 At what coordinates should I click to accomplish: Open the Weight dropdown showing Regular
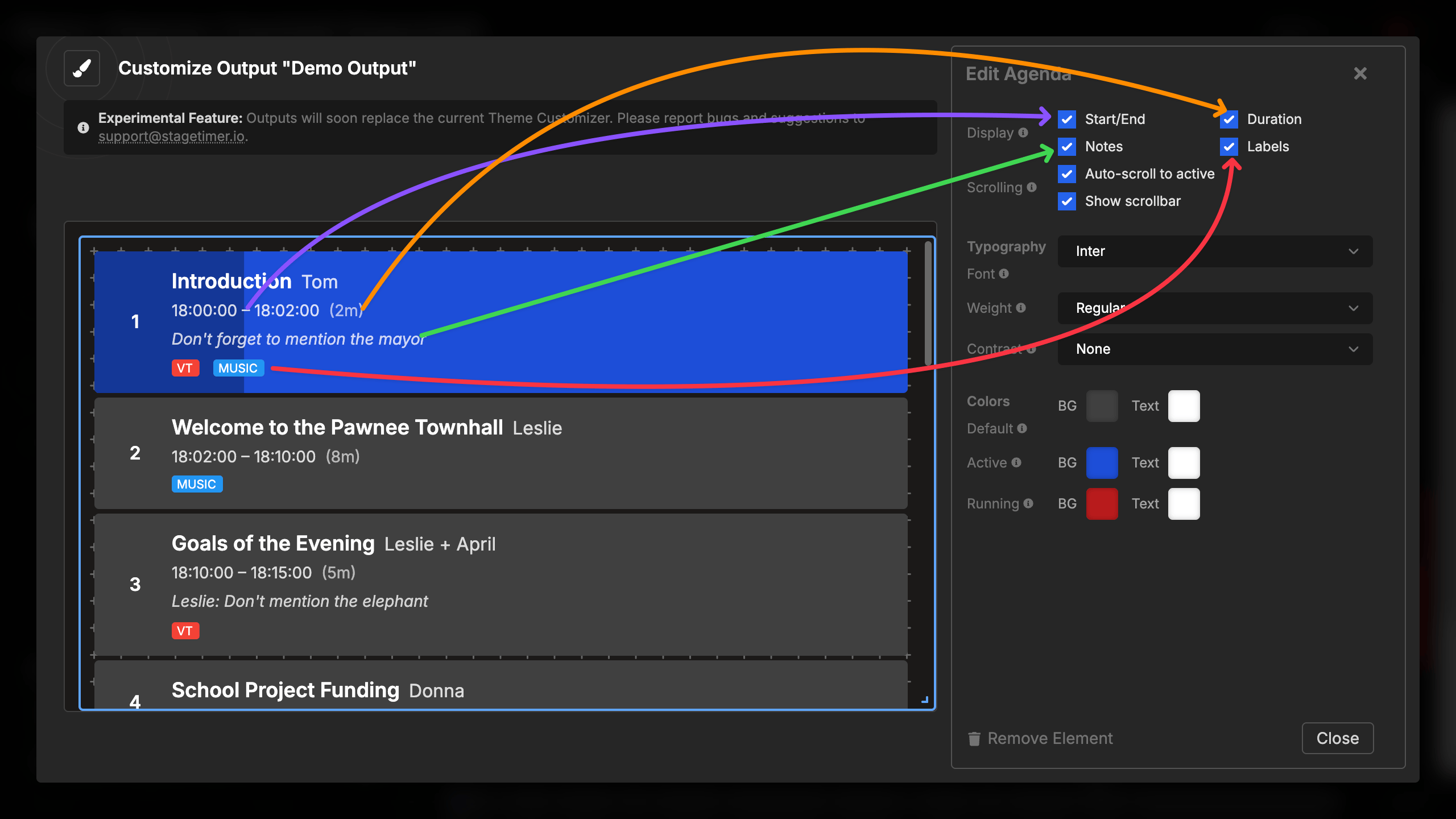click(1214, 308)
